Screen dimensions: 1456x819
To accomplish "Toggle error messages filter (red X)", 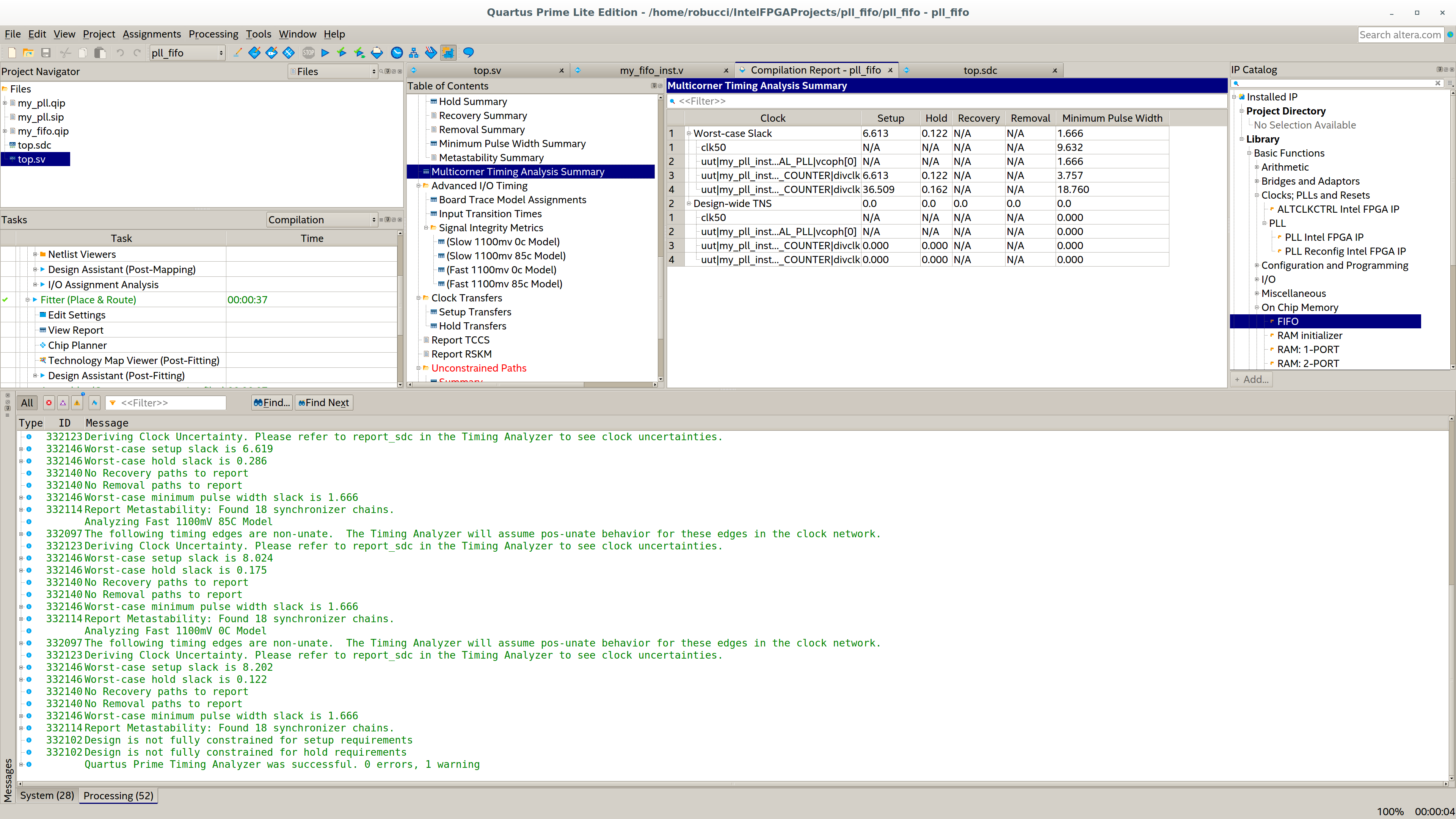I will 49,402.
